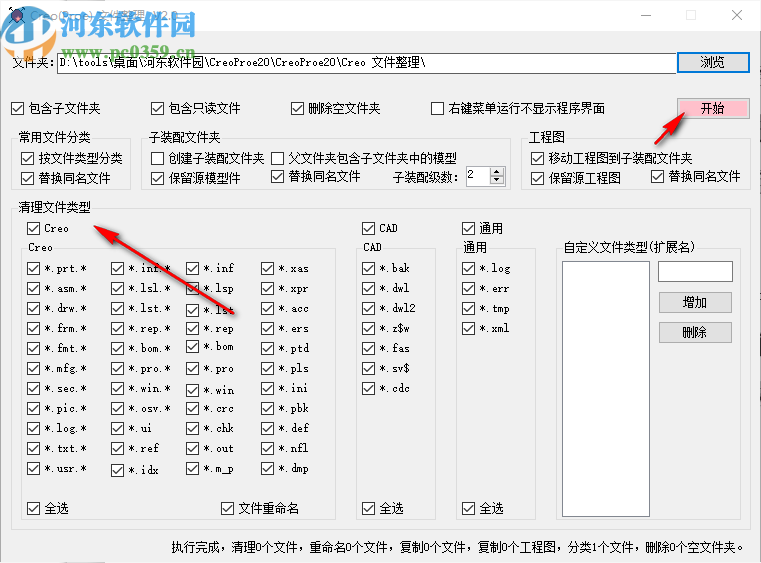
Task: Toggle the *.xml file type
Action: coord(468,329)
